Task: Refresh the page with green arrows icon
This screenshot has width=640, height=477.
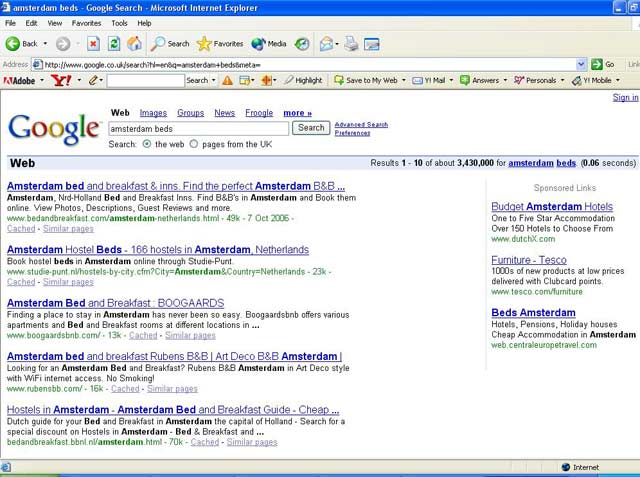Action: [114, 44]
